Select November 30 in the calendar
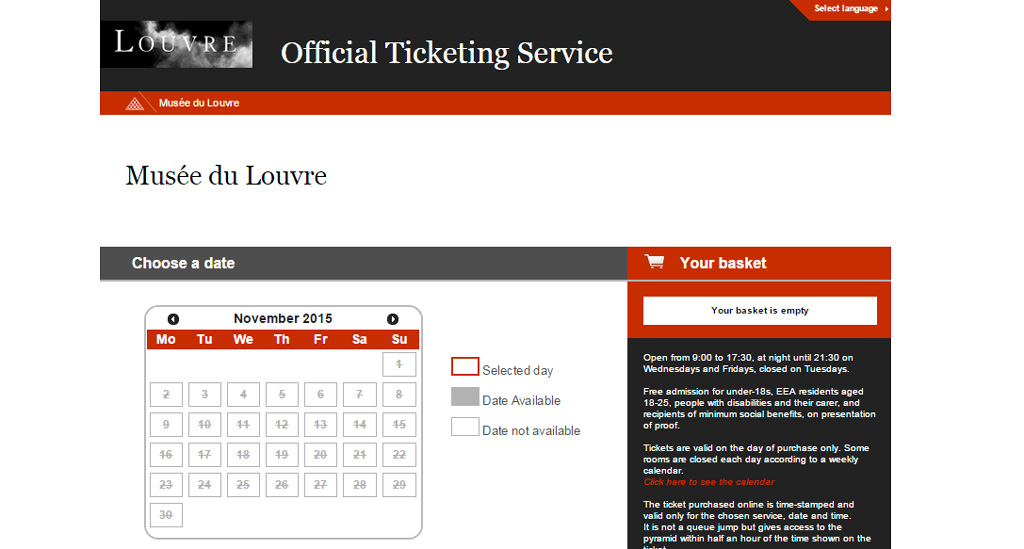The height and width of the screenshot is (549, 1024). (166, 515)
